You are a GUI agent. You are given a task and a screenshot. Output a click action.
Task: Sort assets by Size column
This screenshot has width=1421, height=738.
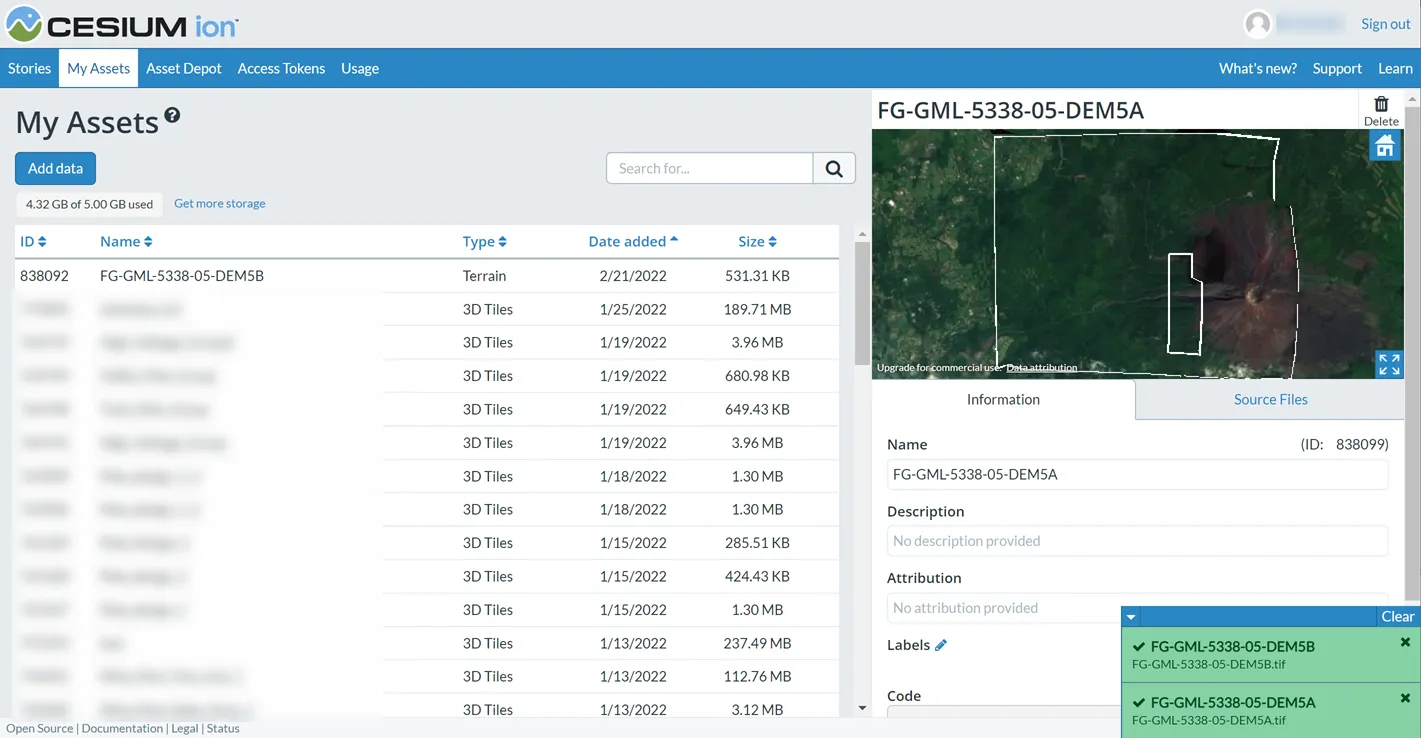[x=757, y=242]
